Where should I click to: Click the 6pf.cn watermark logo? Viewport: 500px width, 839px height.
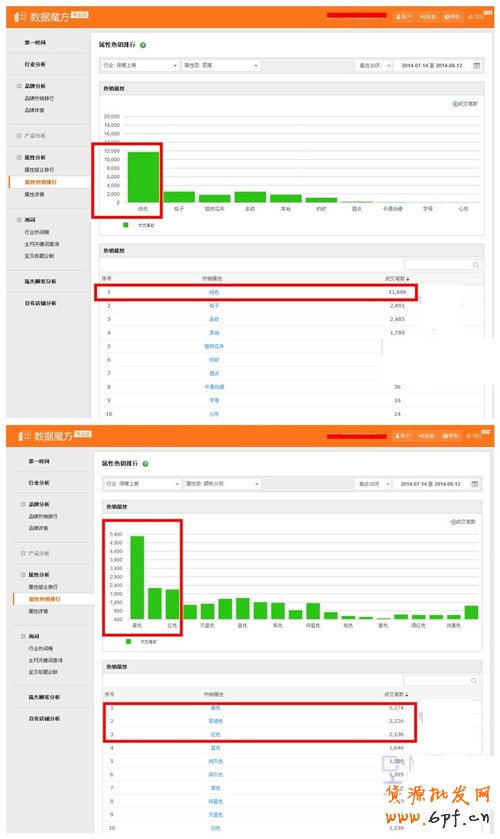437,805
